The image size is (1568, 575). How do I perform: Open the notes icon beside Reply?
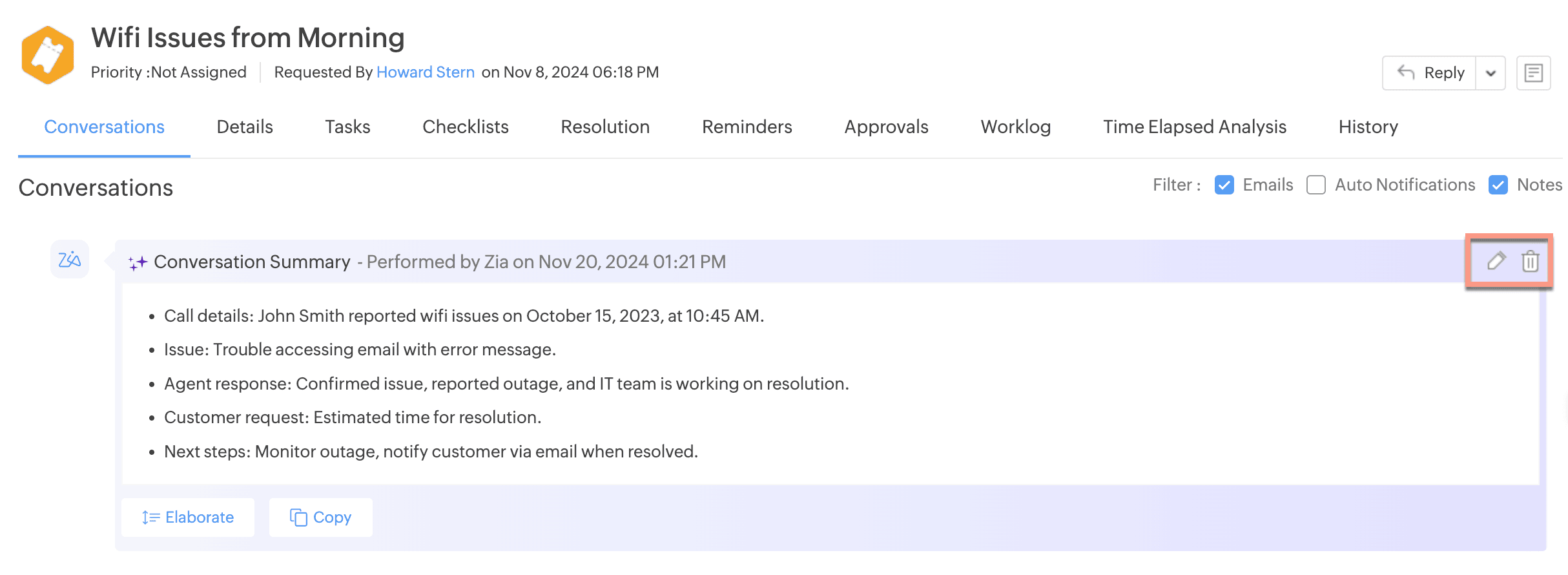[x=1533, y=73]
